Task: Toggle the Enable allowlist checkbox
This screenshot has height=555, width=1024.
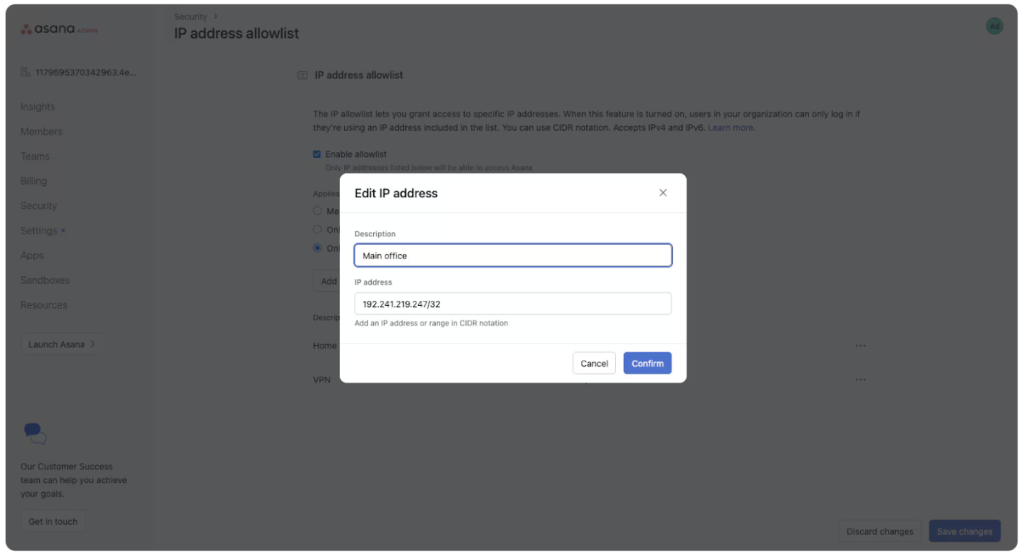Action: pos(317,154)
